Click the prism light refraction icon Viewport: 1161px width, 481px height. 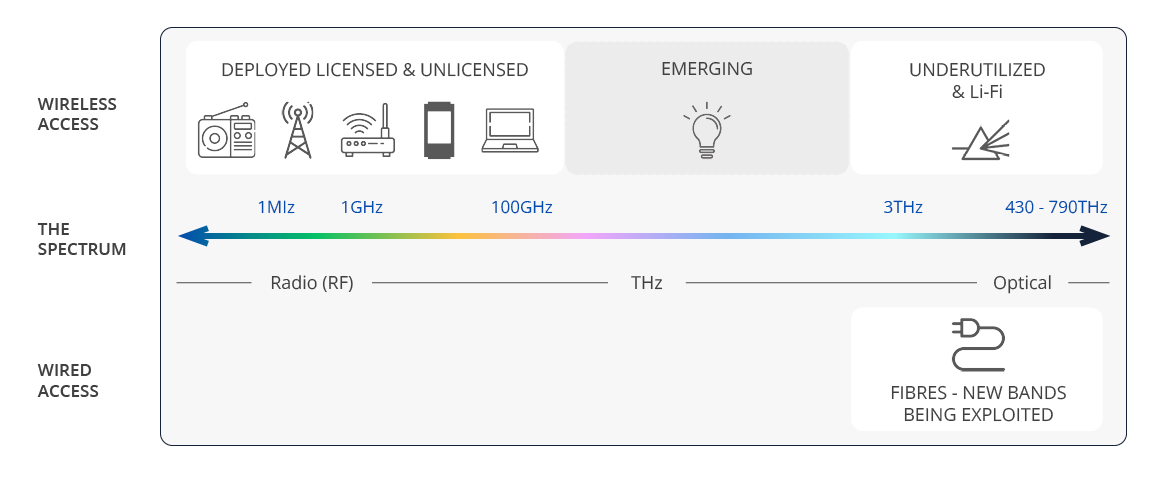click(x=976, y=141)
